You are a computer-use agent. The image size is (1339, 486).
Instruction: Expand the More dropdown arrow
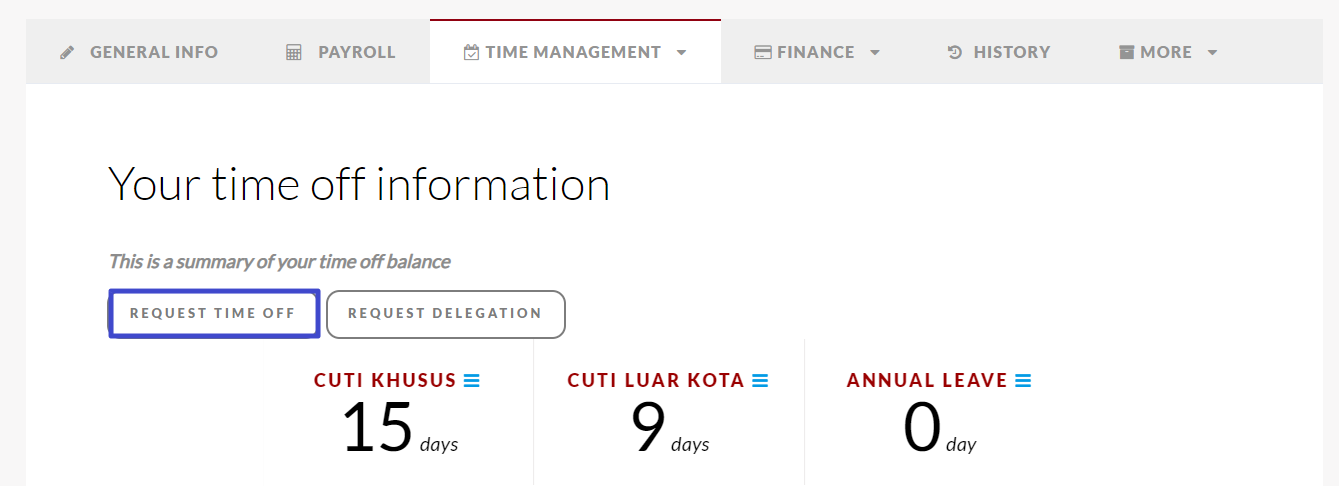[x=1212, y=52]
